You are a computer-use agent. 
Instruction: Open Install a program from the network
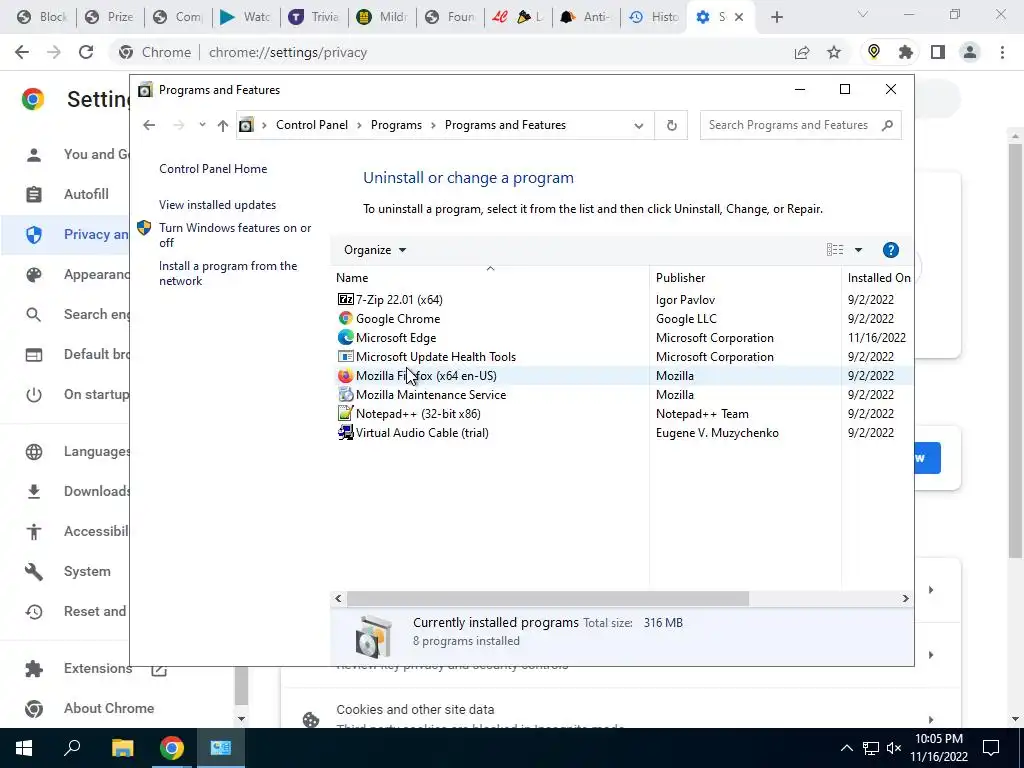(228, 273)
